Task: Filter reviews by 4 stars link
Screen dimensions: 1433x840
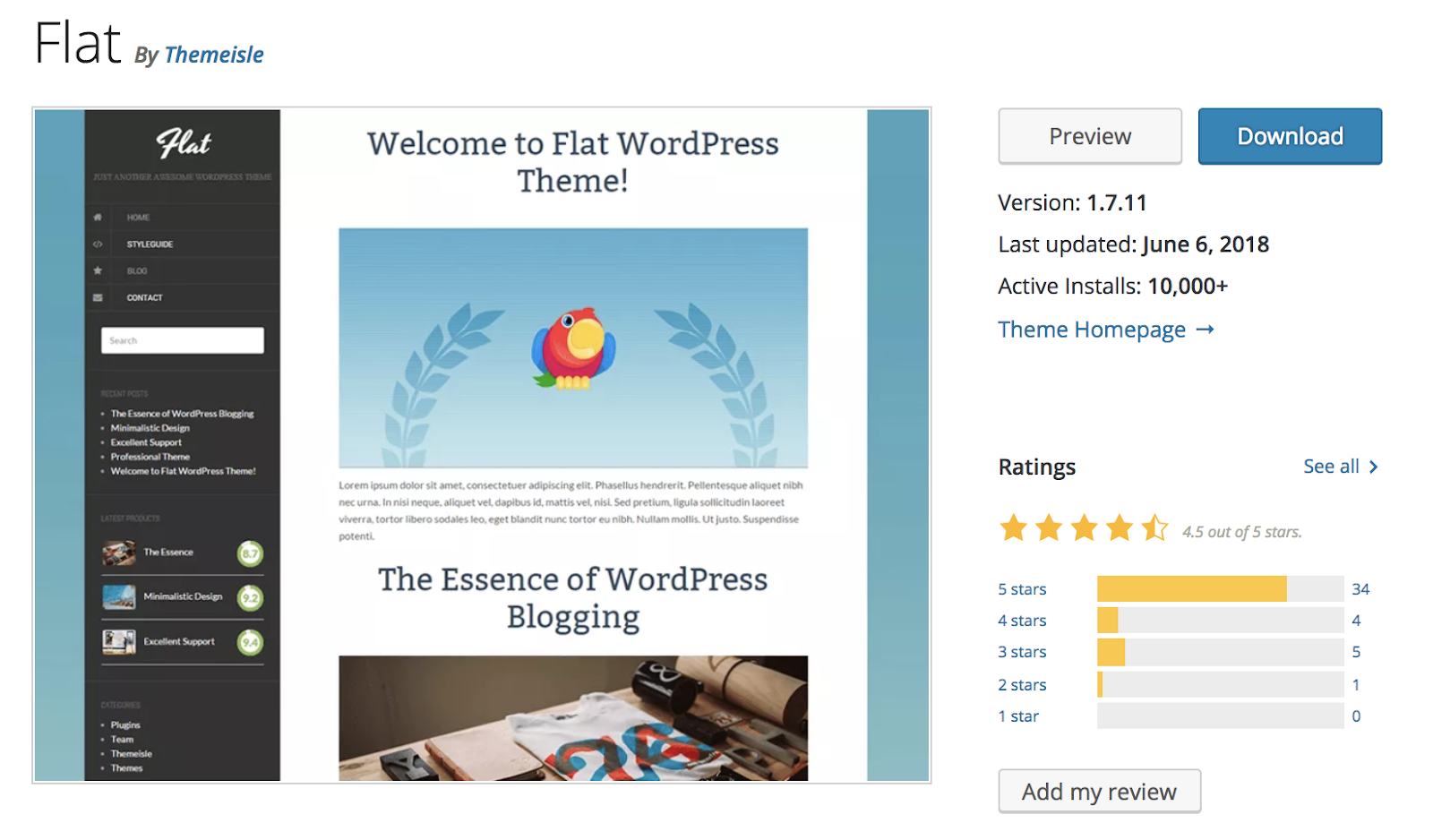Action: coord(1022,621)
